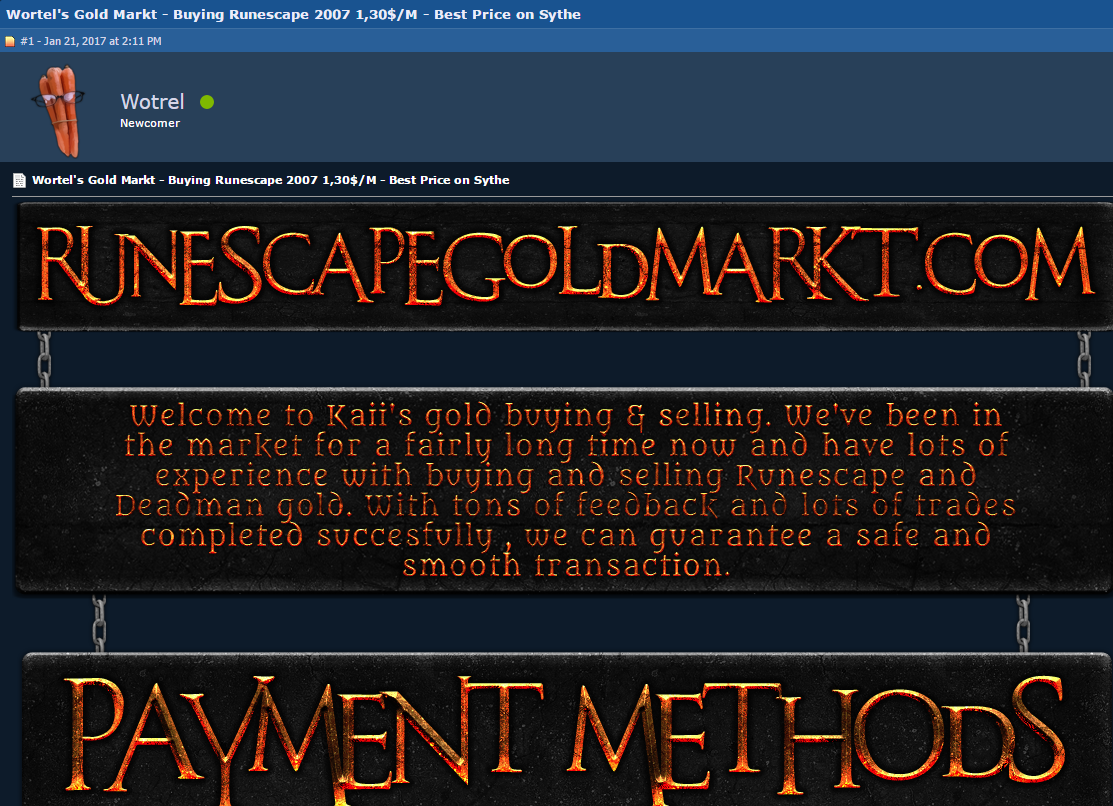Open the RUNESCAPEGOLDMARKT.COM banner image
This screenshot has width=1113, height=806.
click(564, 266)
